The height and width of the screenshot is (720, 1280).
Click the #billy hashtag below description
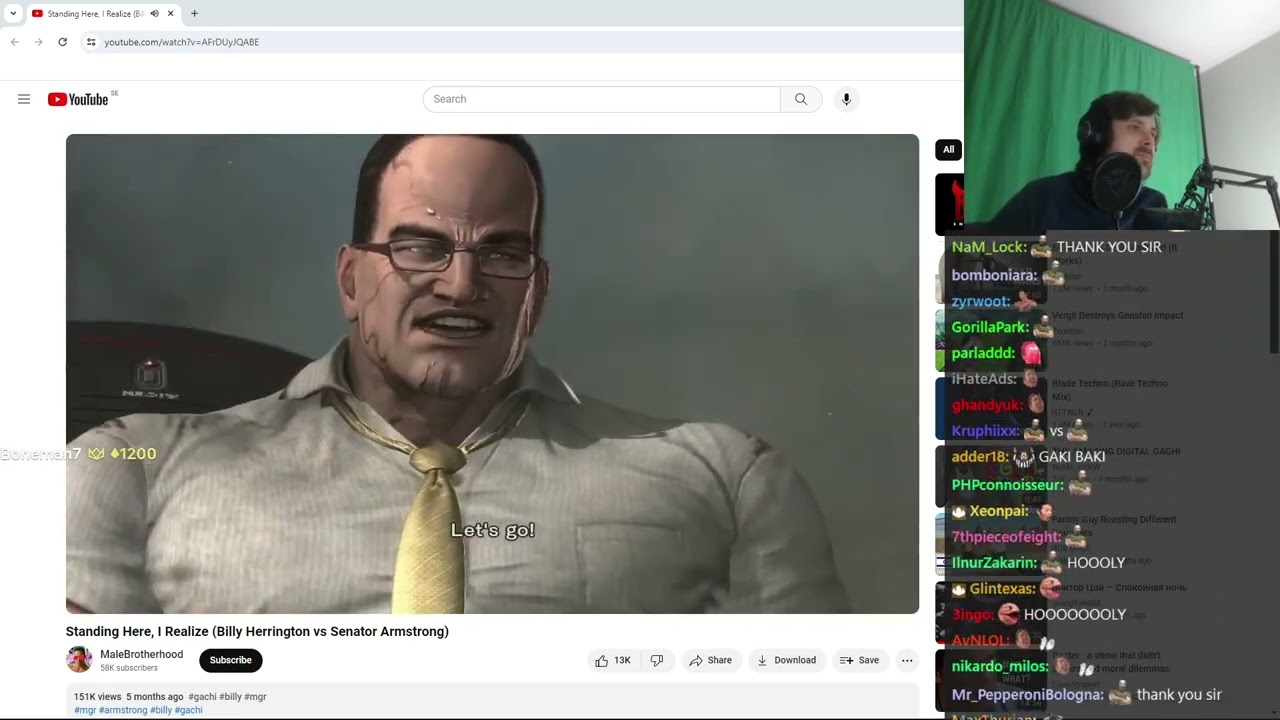pyautogui.click(x=161, y=710)
